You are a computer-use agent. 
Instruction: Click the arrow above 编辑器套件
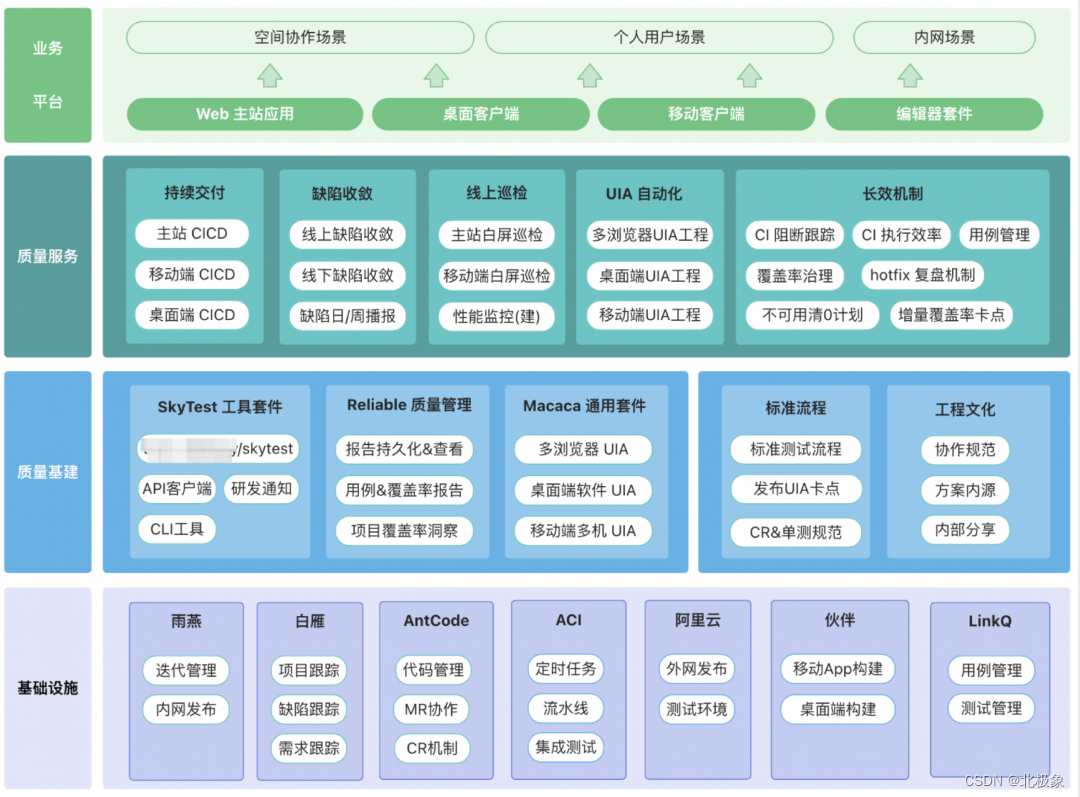point(908,74)
